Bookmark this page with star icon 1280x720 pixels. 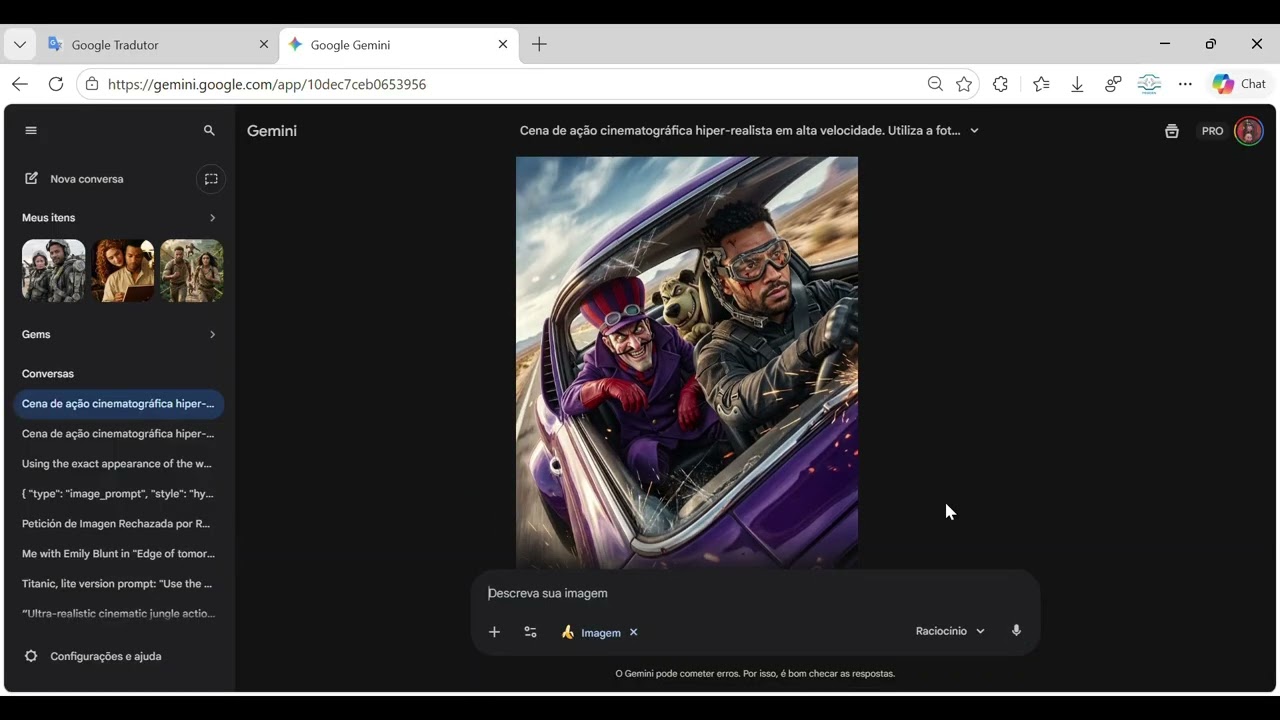click(964, 85)
